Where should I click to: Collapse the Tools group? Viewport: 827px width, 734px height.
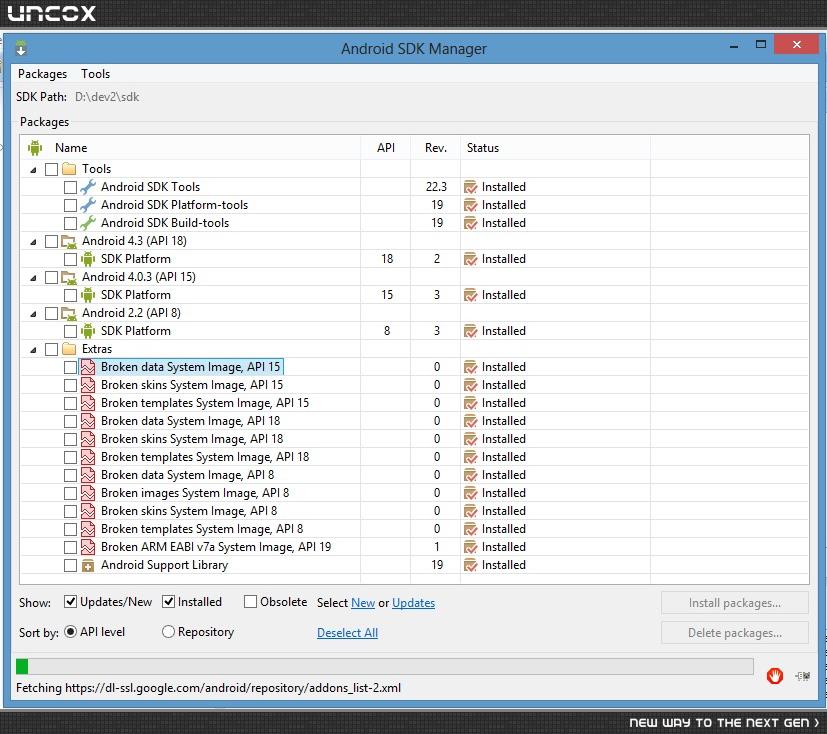point(33,170)
